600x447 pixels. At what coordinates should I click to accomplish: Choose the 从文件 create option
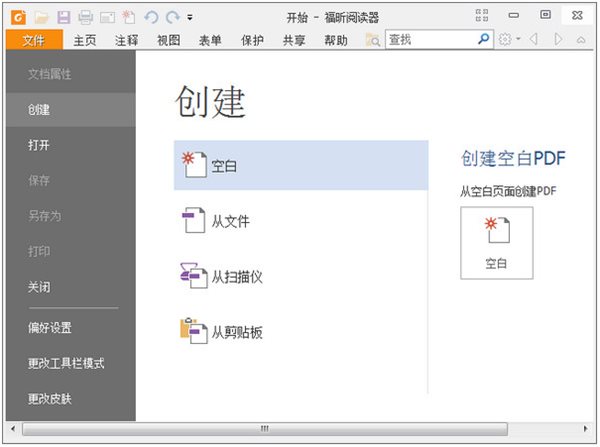coord(301,221)
